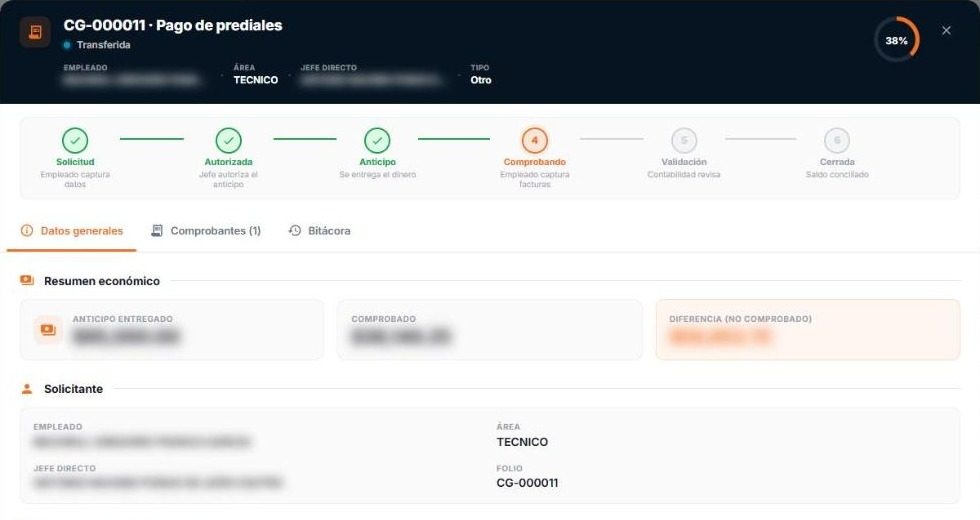Click the info icon on Datos generales
The image size is (980, 520).
click(27, 231)
